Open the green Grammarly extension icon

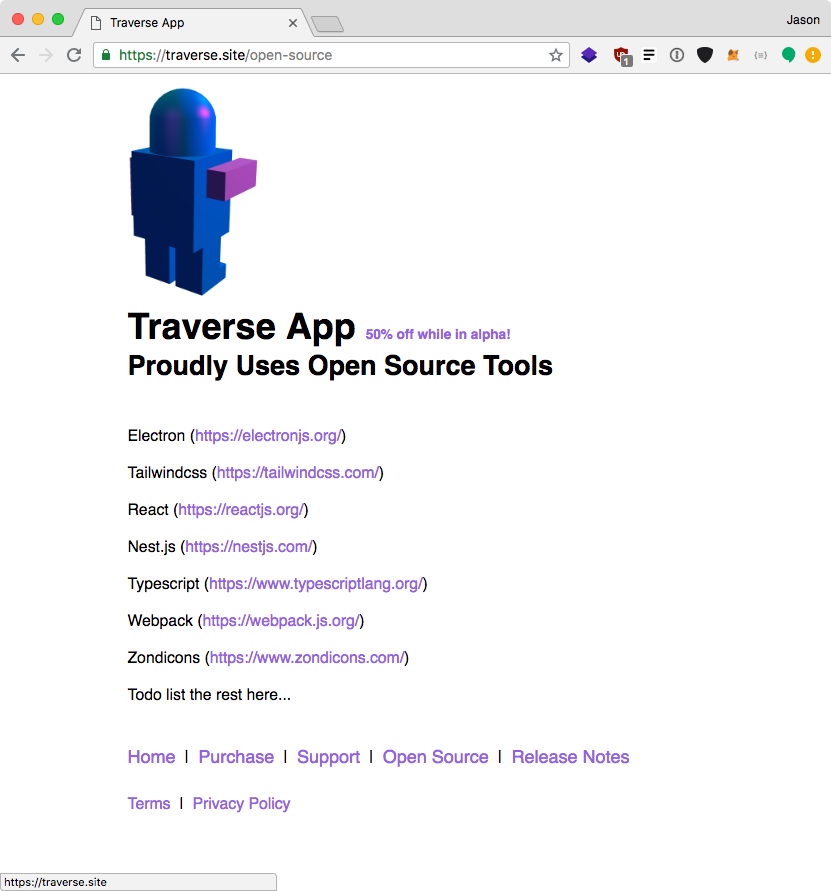click(x=788, y=55)
